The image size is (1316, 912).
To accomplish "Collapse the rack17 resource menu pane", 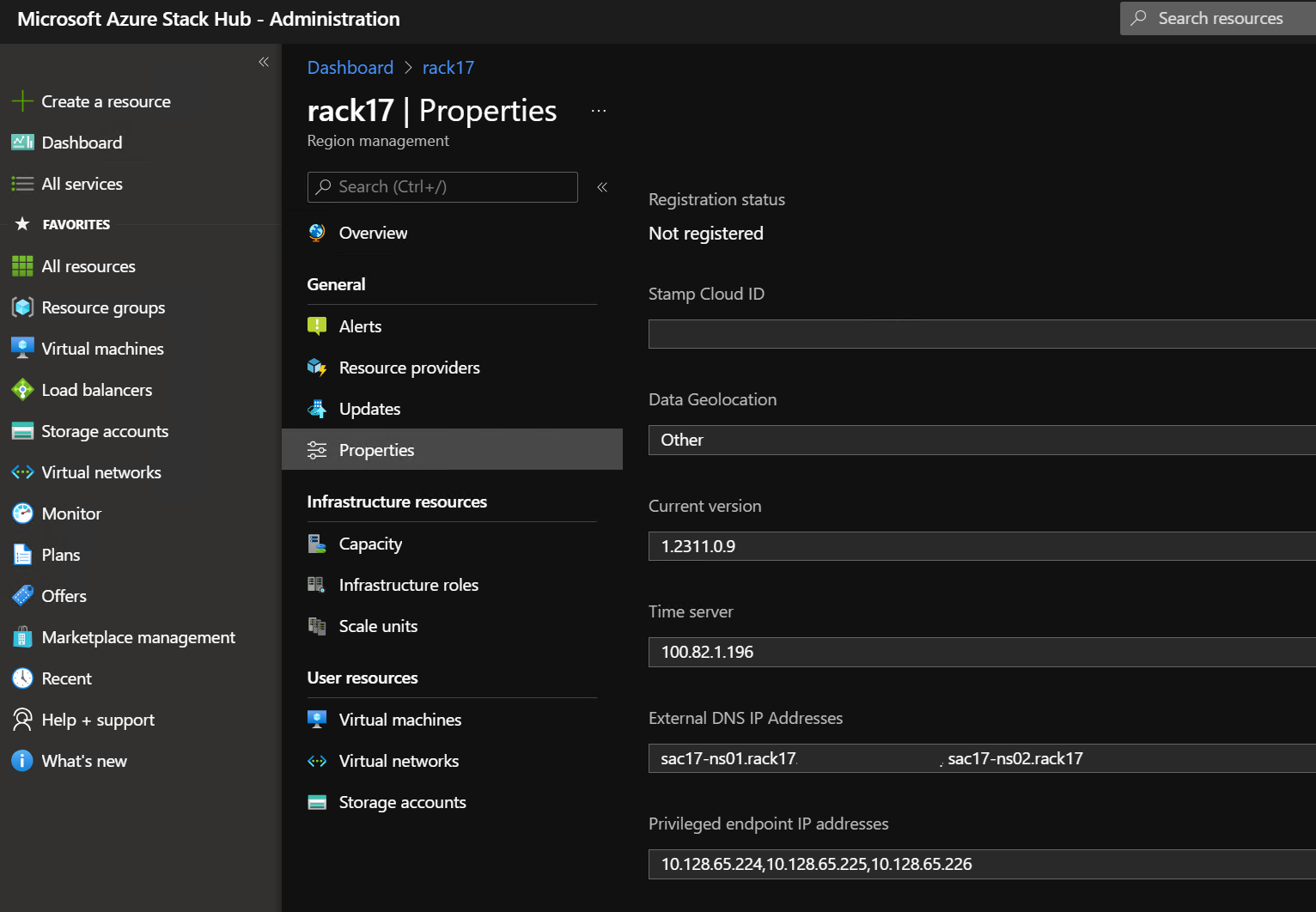I will click(x=602, y=187).
